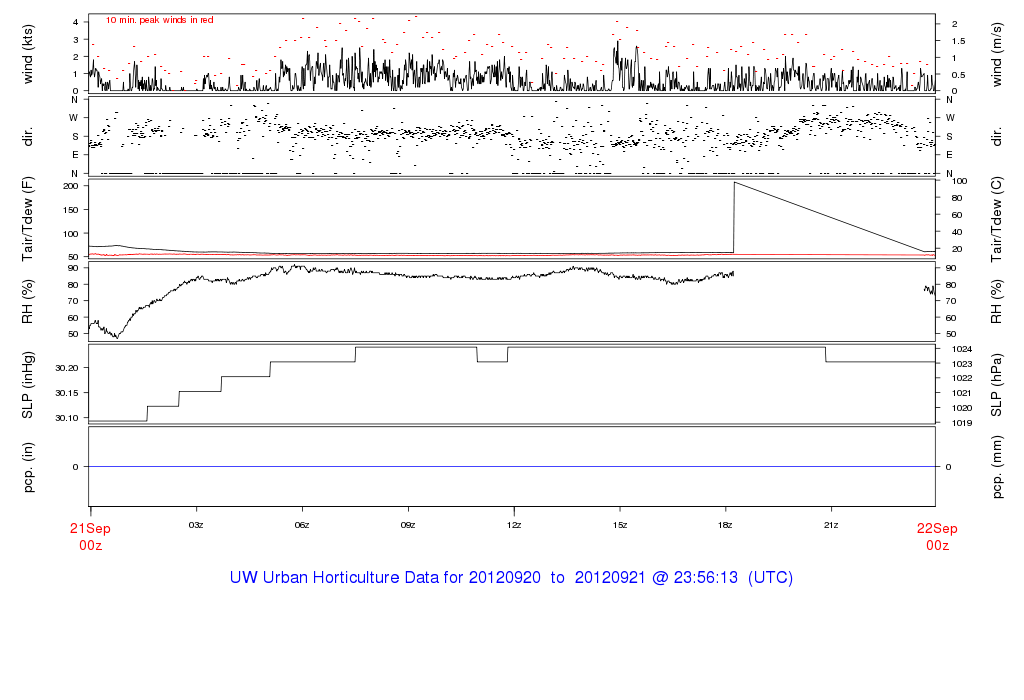
Task: Click the '12z' time axis tick label
Action: pos(514,525)
